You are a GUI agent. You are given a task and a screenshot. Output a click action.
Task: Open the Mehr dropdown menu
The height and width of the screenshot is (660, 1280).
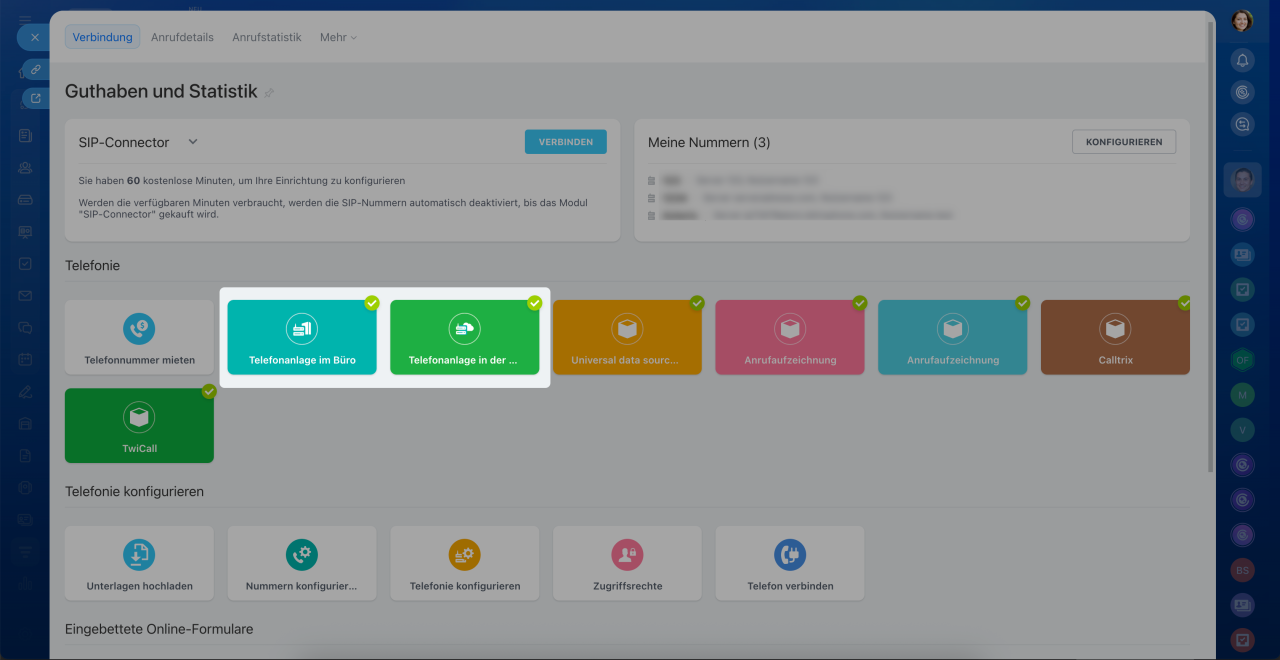338,37
